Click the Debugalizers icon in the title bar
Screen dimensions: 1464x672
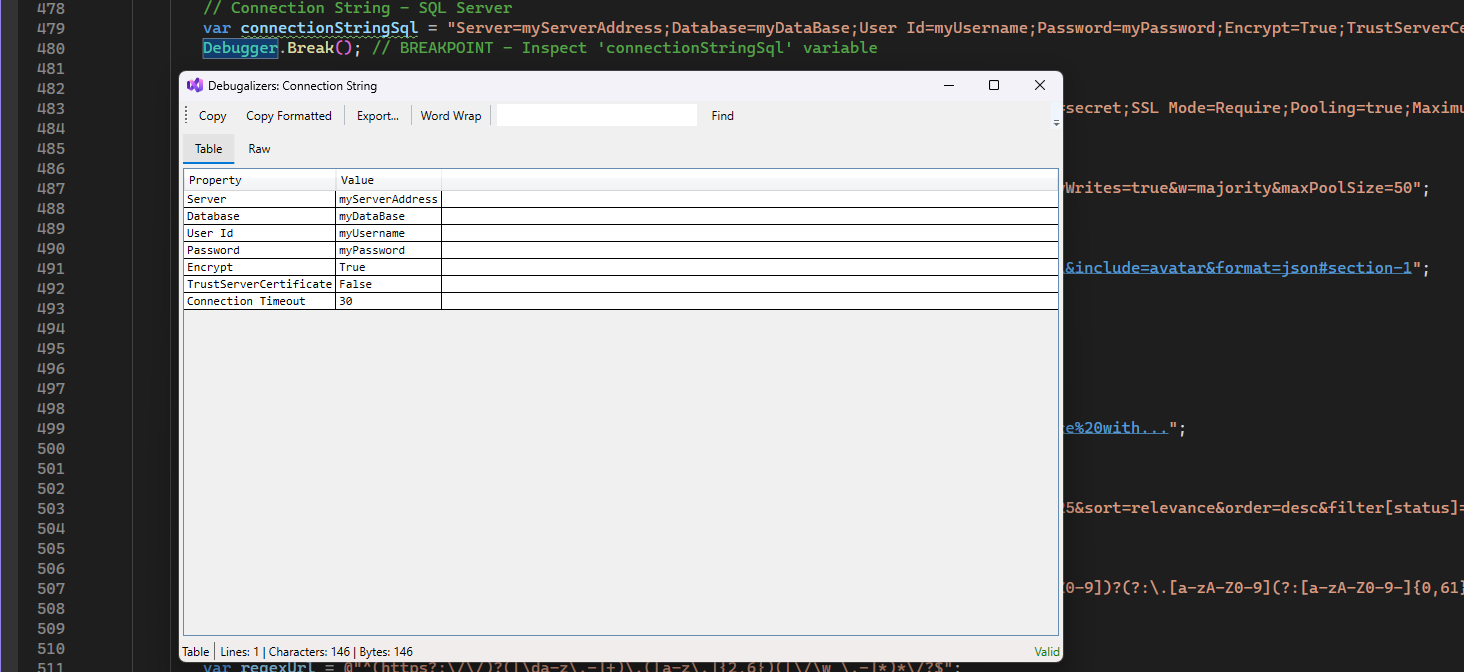(194, 85)
